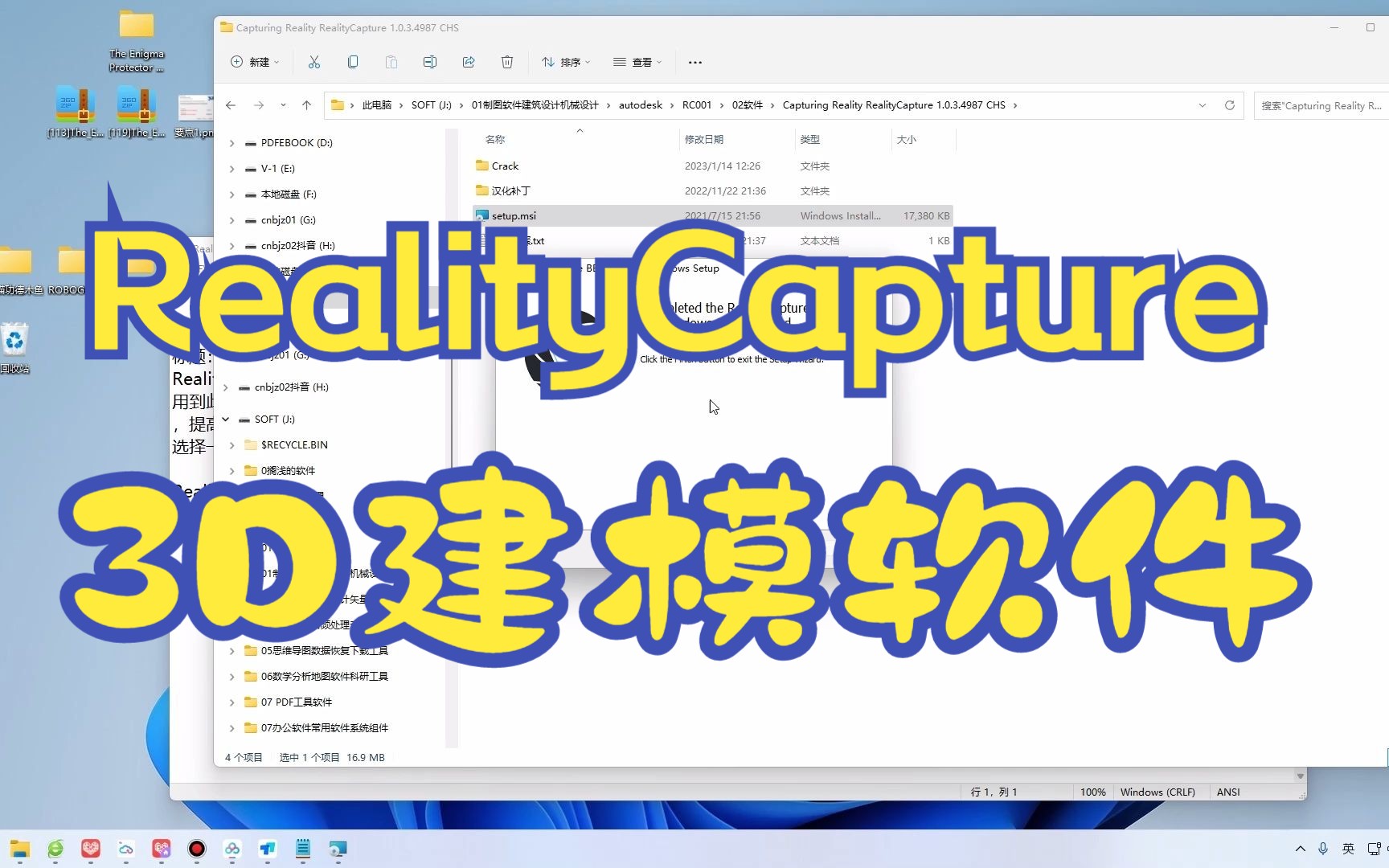Expand V-1 (E:) drive in tree

(231, 169)
